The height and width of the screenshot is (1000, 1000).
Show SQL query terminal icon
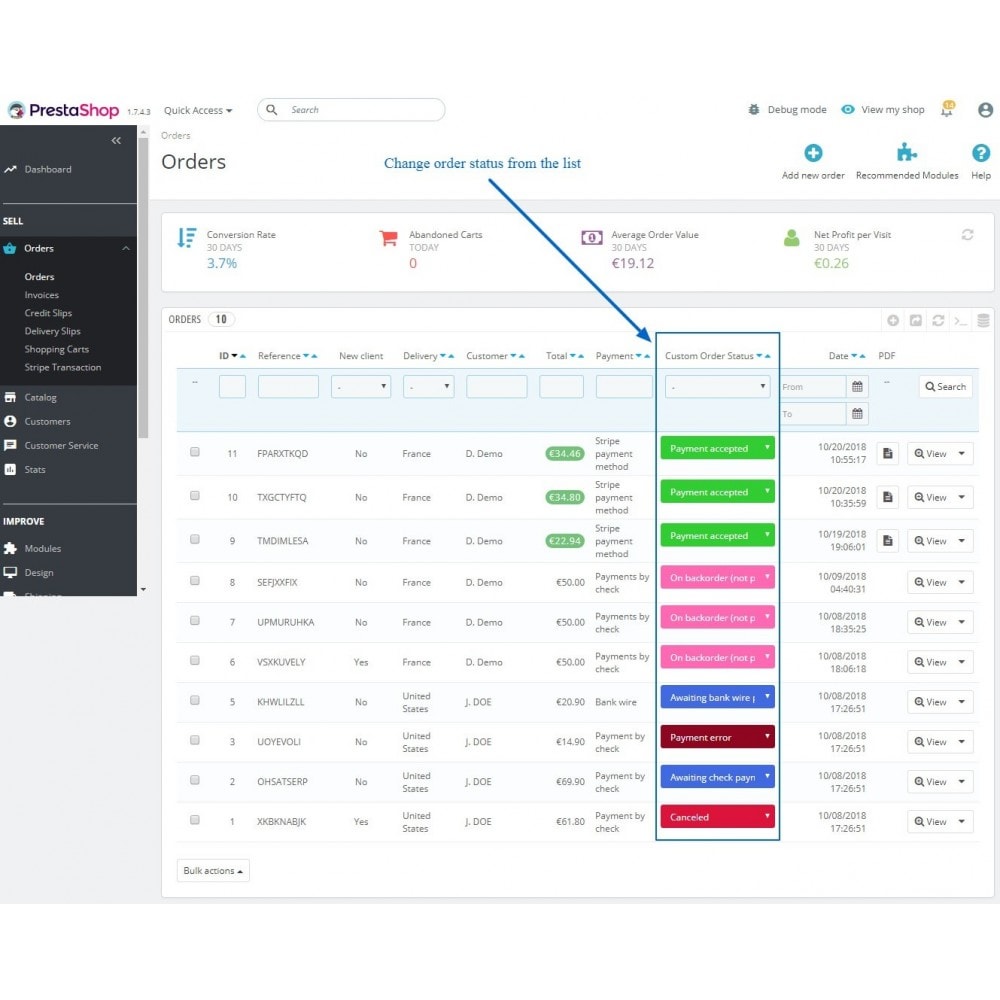click(x=960, y=320)
